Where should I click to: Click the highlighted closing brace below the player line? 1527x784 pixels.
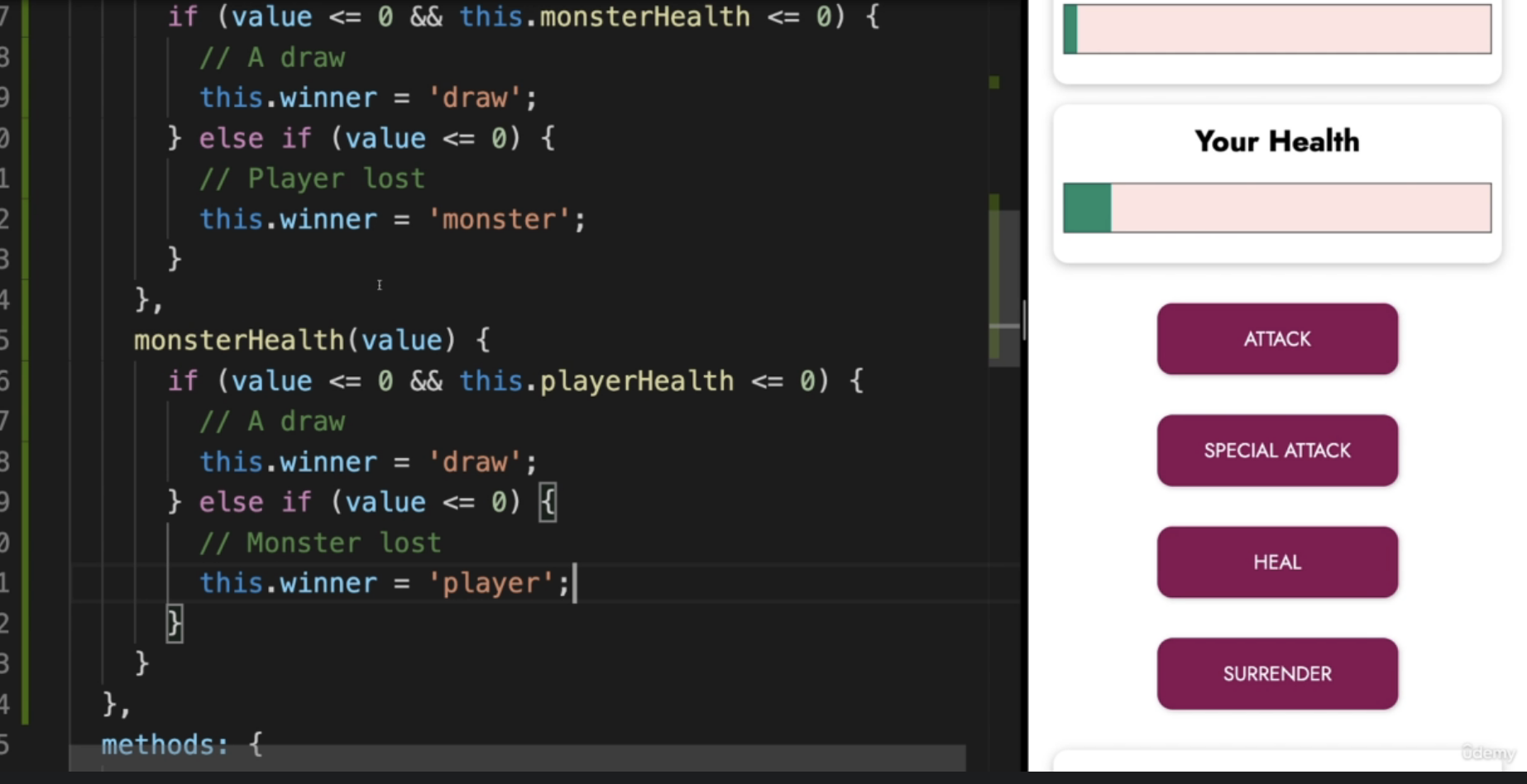tap(175, 624)
